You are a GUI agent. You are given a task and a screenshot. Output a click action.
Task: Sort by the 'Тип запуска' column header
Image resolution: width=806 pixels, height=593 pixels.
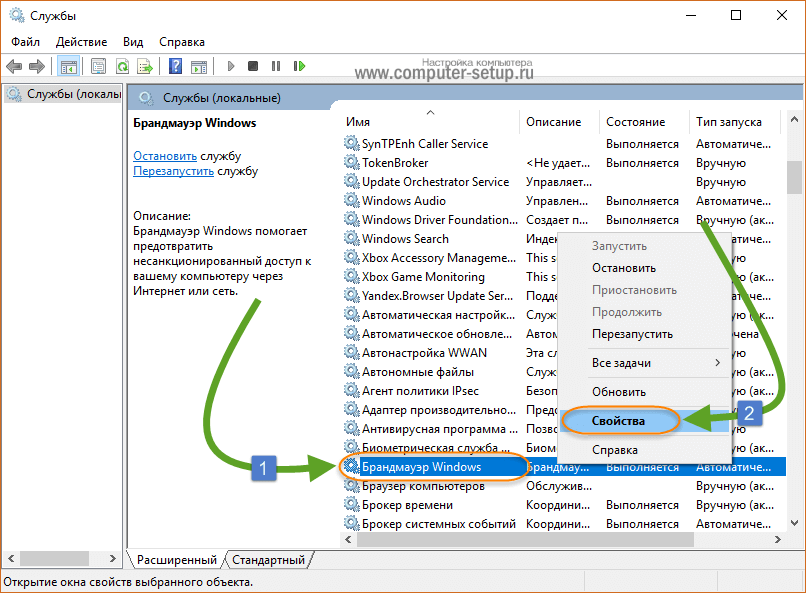(x=728, y=122)
